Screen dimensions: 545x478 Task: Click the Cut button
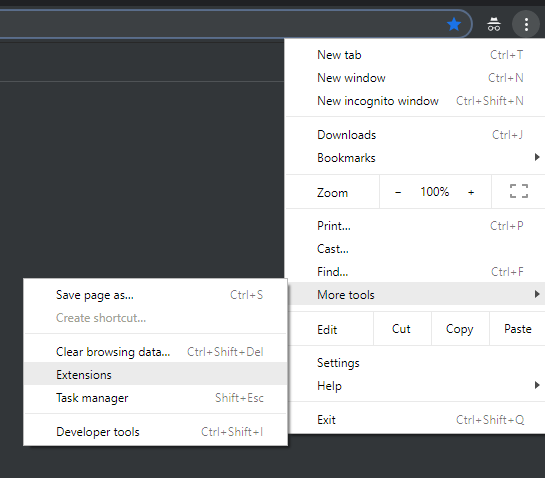(402, 329)
